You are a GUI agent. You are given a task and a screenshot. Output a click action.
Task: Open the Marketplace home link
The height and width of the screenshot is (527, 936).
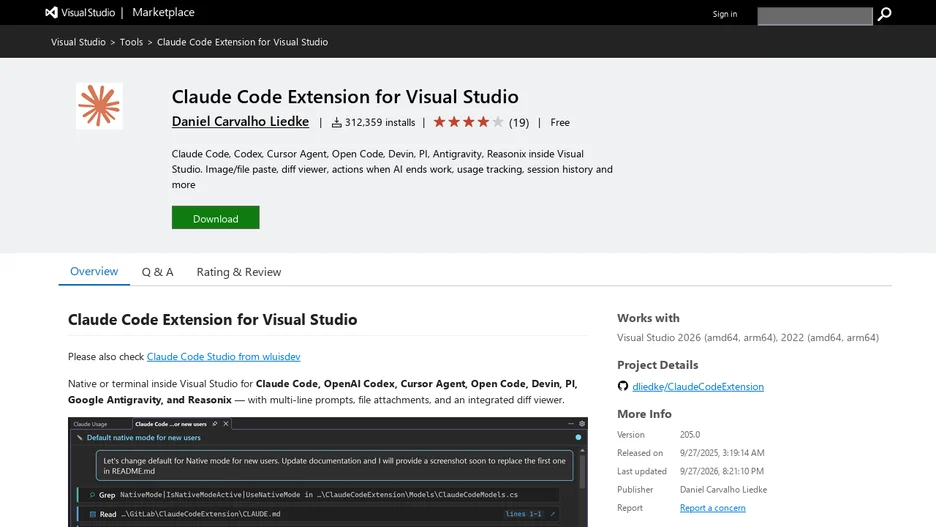coord(163,13)
